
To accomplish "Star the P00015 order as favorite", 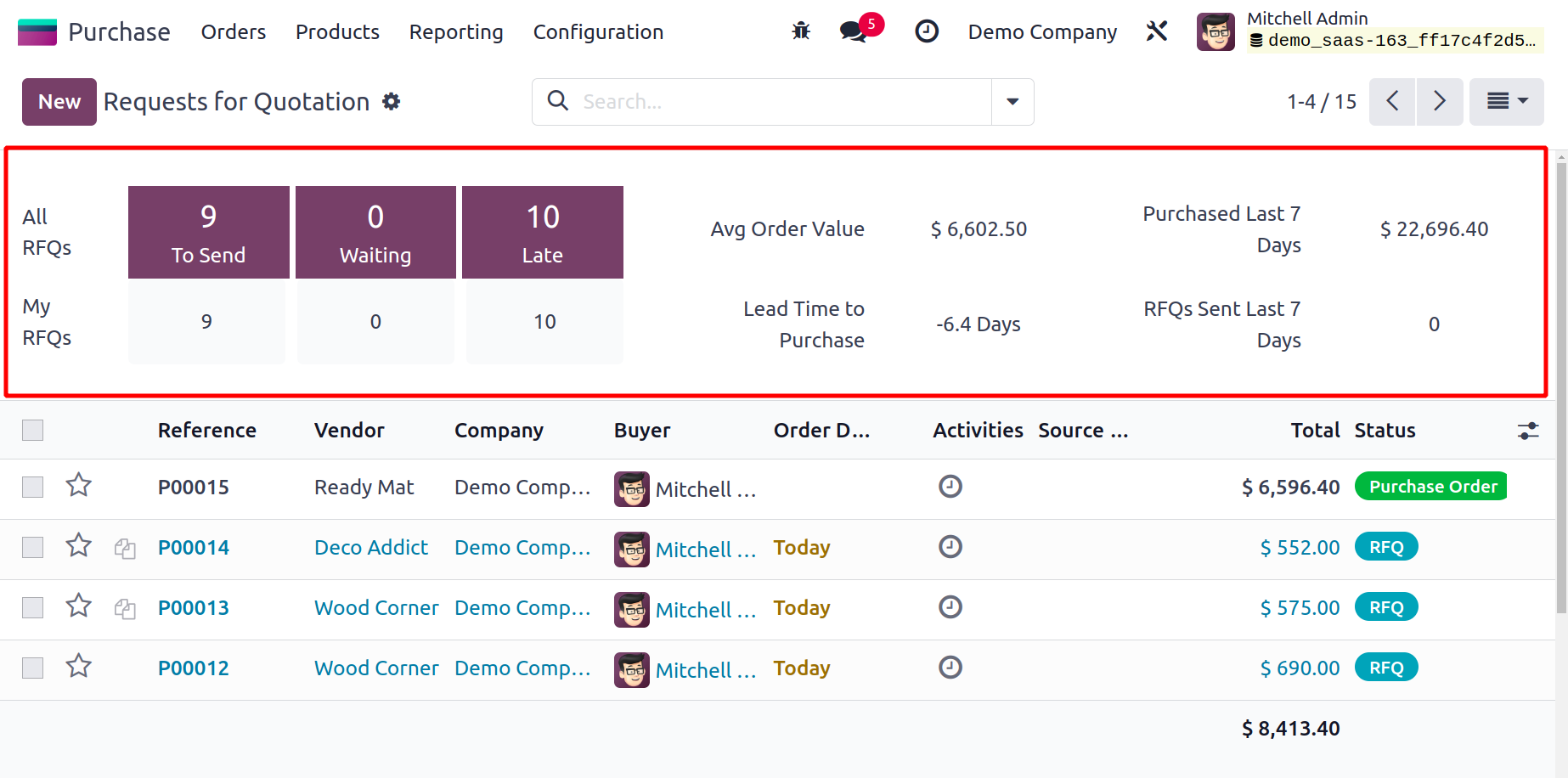I will pyautogui.click(x=79, y=485).
